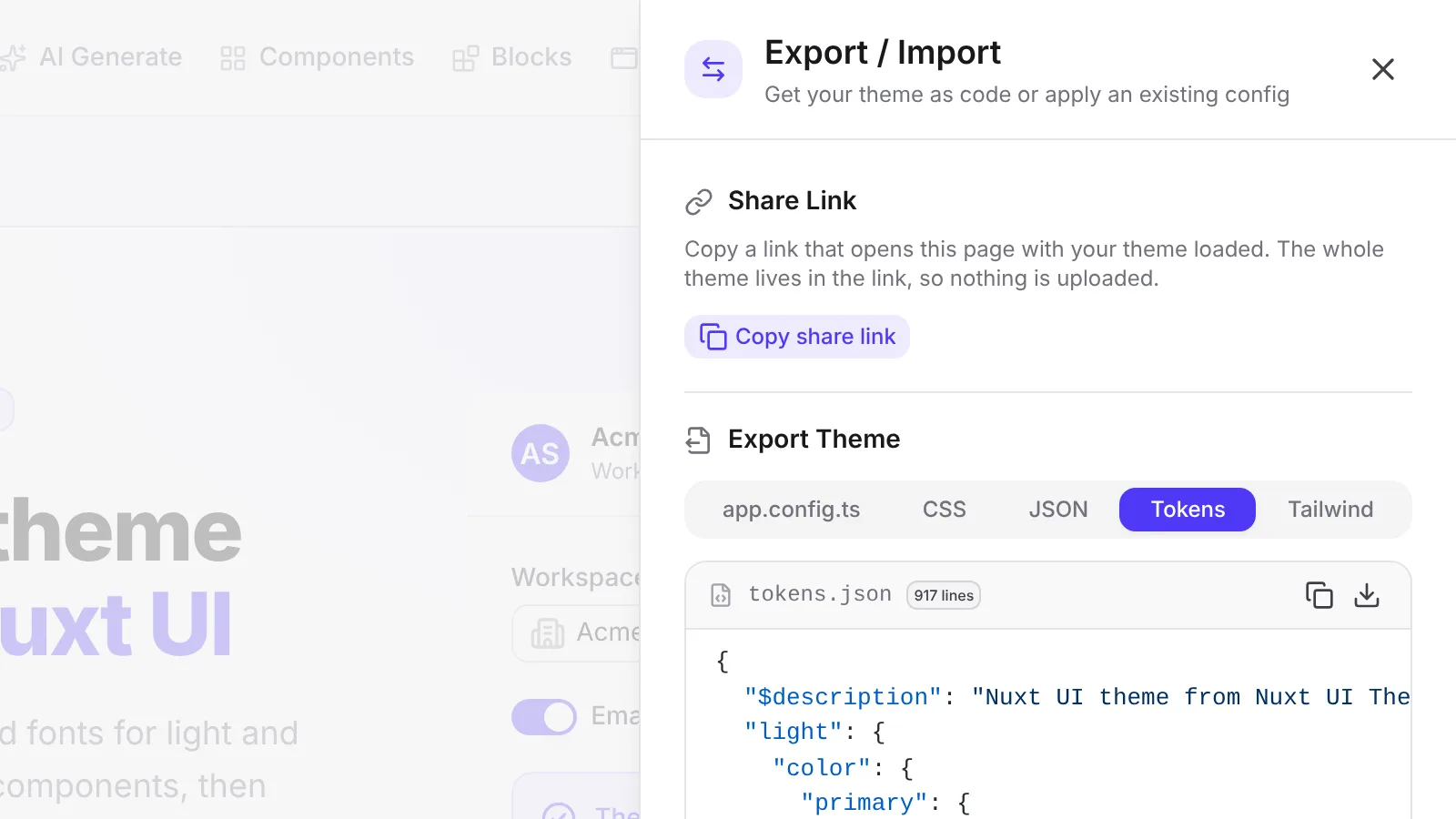Click the Export / Import swap arrows icon
Image resolution: width=1456 pixels, height=819 pixels.
[x=713, y=69]
